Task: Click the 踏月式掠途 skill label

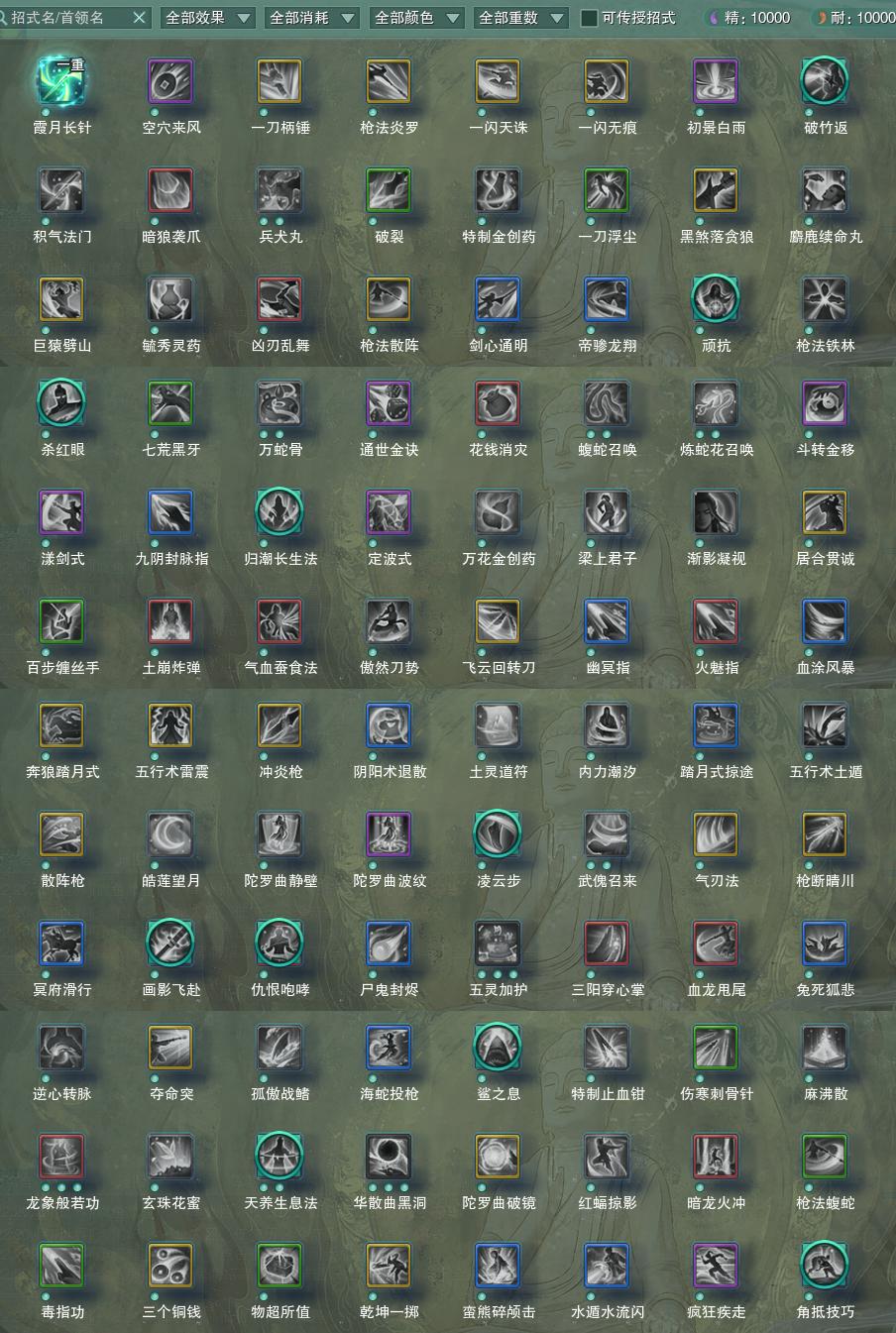Action: point(717,772)
